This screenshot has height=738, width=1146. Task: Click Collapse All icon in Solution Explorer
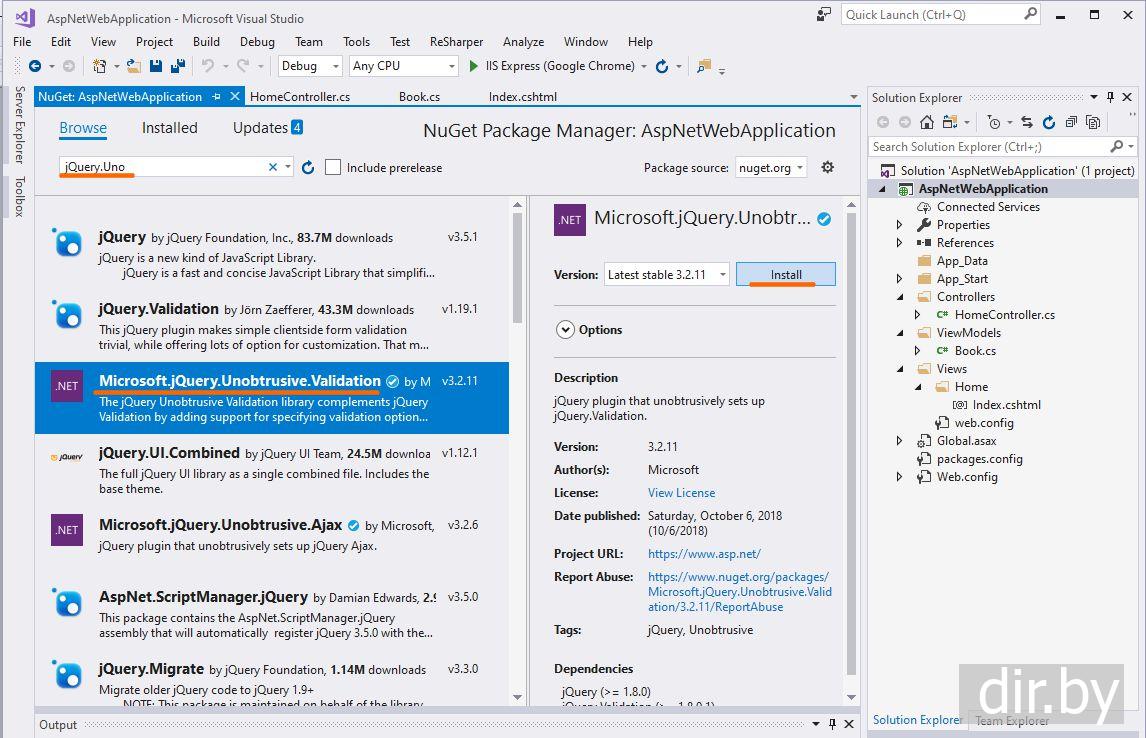point(1071,122)
